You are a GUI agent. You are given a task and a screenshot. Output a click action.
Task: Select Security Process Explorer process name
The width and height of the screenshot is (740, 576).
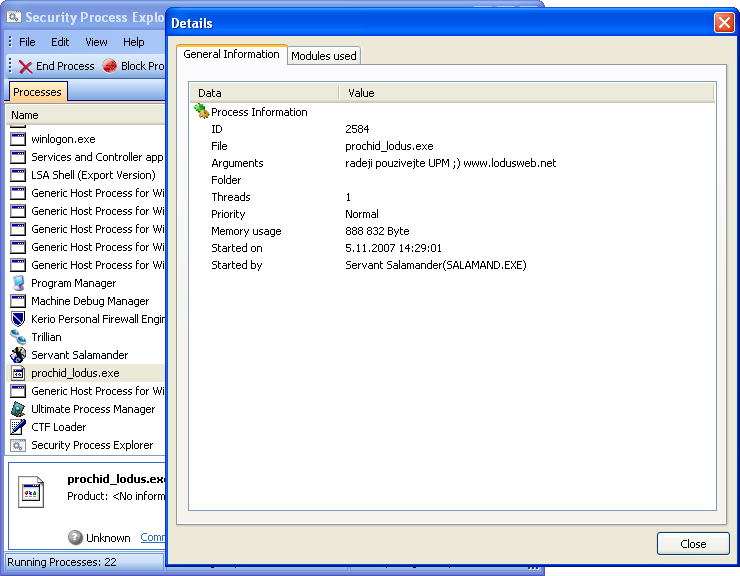pos(92,445)
